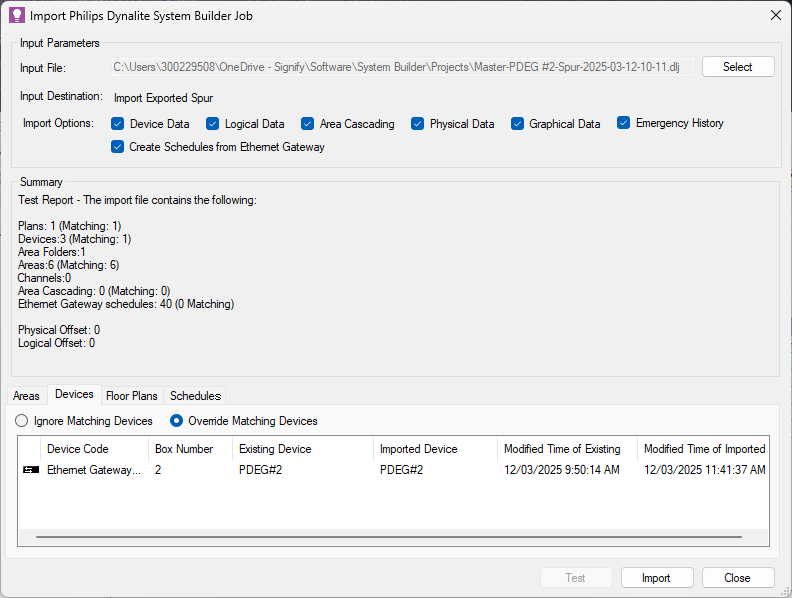The height and width of the screenshot is (598, 792).
Task: Uncheck the Device Data import option
Action: click(118, 124)
